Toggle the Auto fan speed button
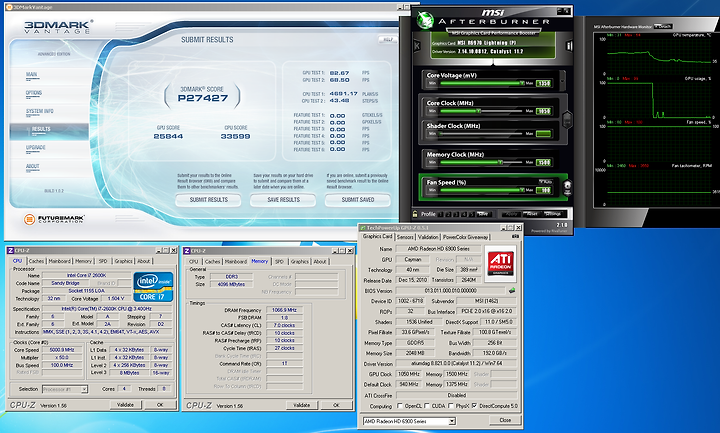This screenshot has height=433, width=720. [546, 182]
